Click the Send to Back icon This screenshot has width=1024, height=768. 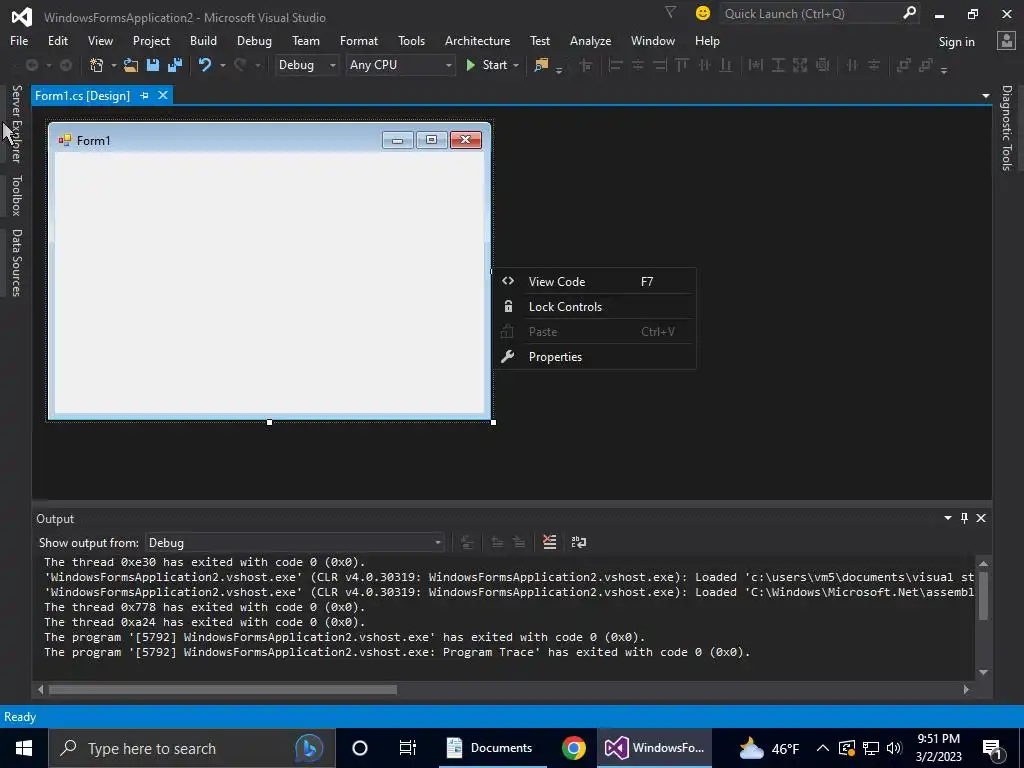pyautogui.click(x=925, y=65)
